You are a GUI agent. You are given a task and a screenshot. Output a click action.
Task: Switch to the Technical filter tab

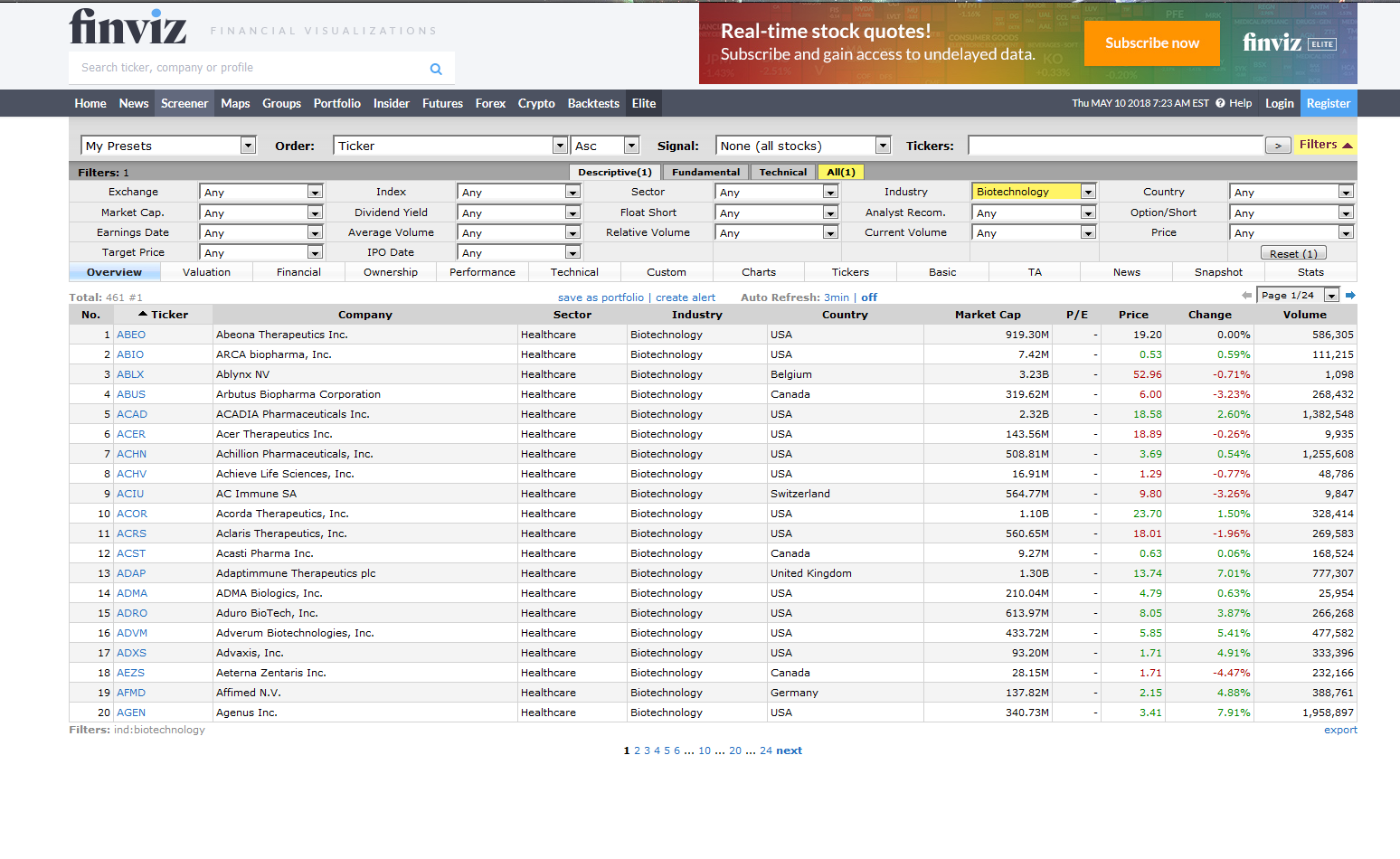click(x=783, y=172)
